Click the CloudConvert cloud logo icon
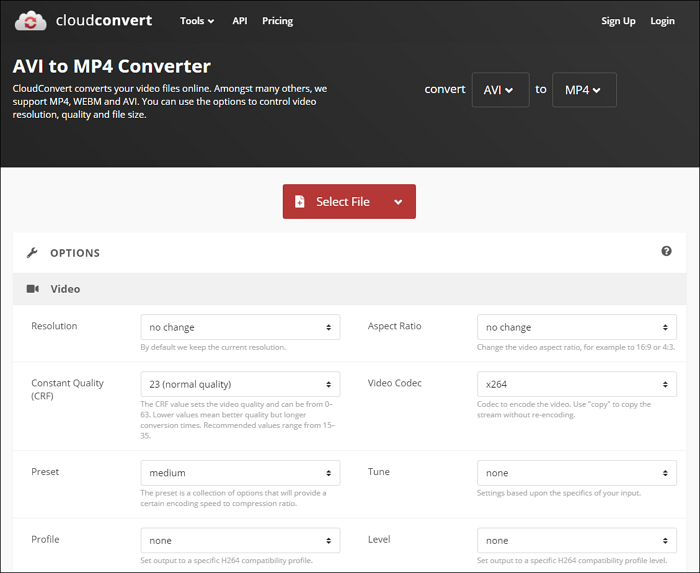The image size is (700, 573). [x=33, y=21]
